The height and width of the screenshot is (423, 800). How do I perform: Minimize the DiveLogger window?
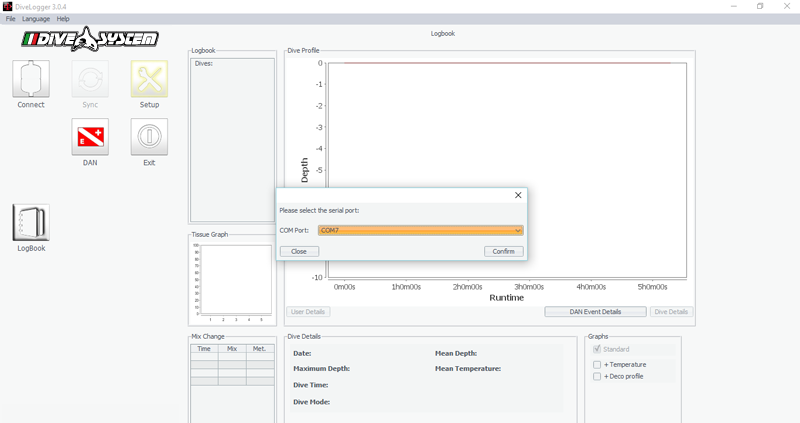734,7
